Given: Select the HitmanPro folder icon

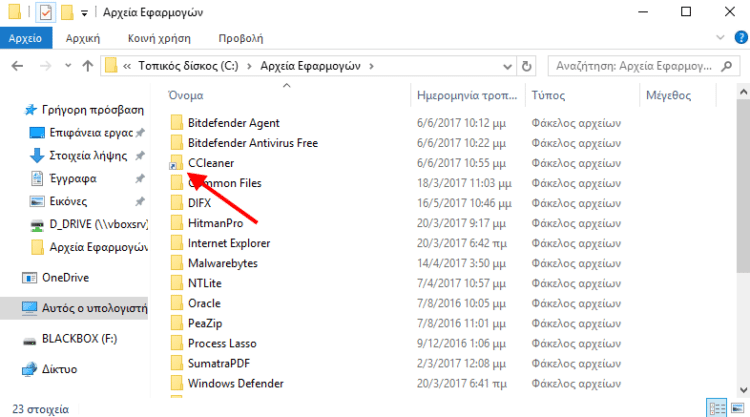Looking at the screenshot, I should pyautogui.click(x=176, y=223).
